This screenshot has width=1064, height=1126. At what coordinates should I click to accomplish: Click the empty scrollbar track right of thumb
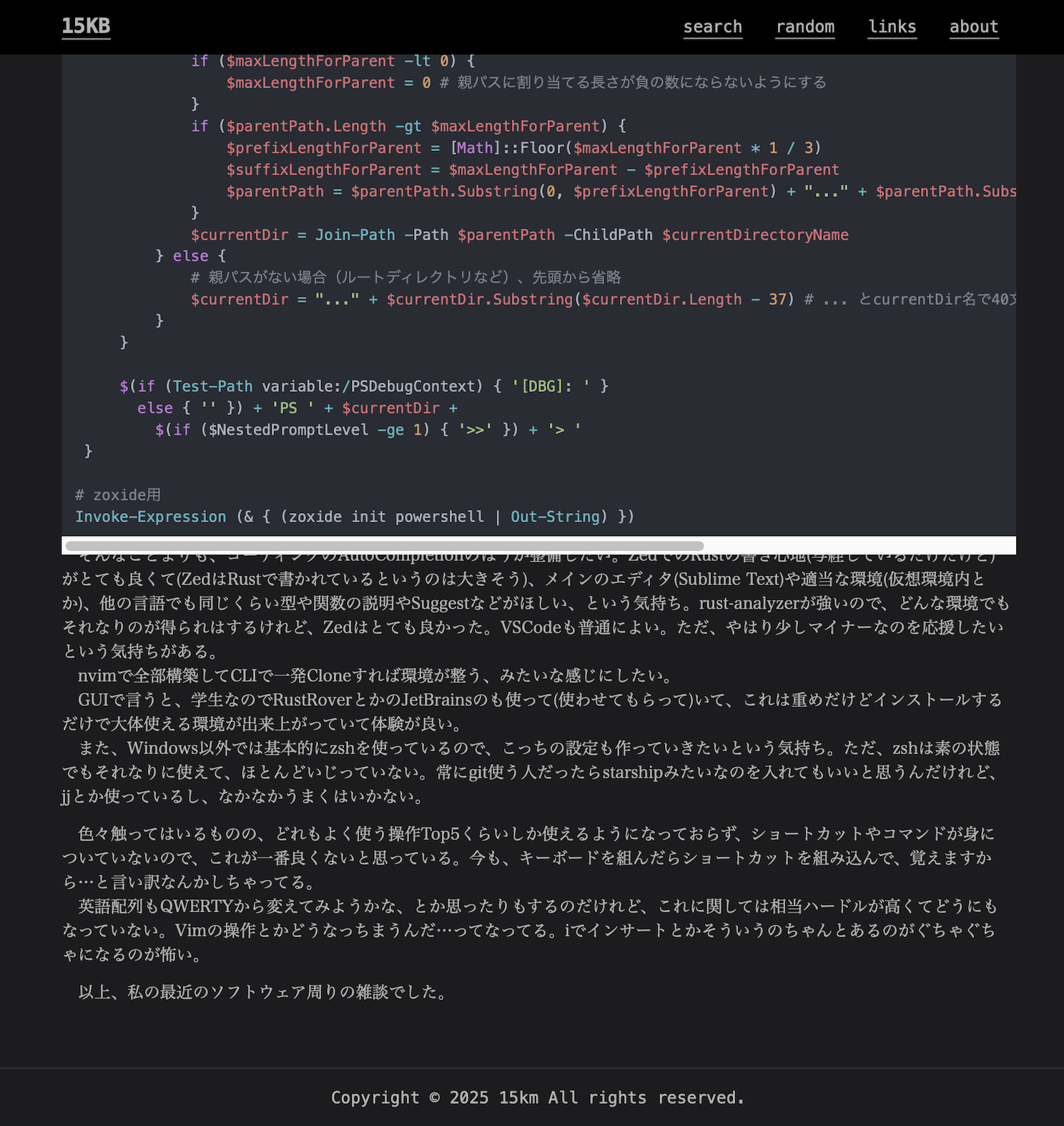click(x=858, y=546)
